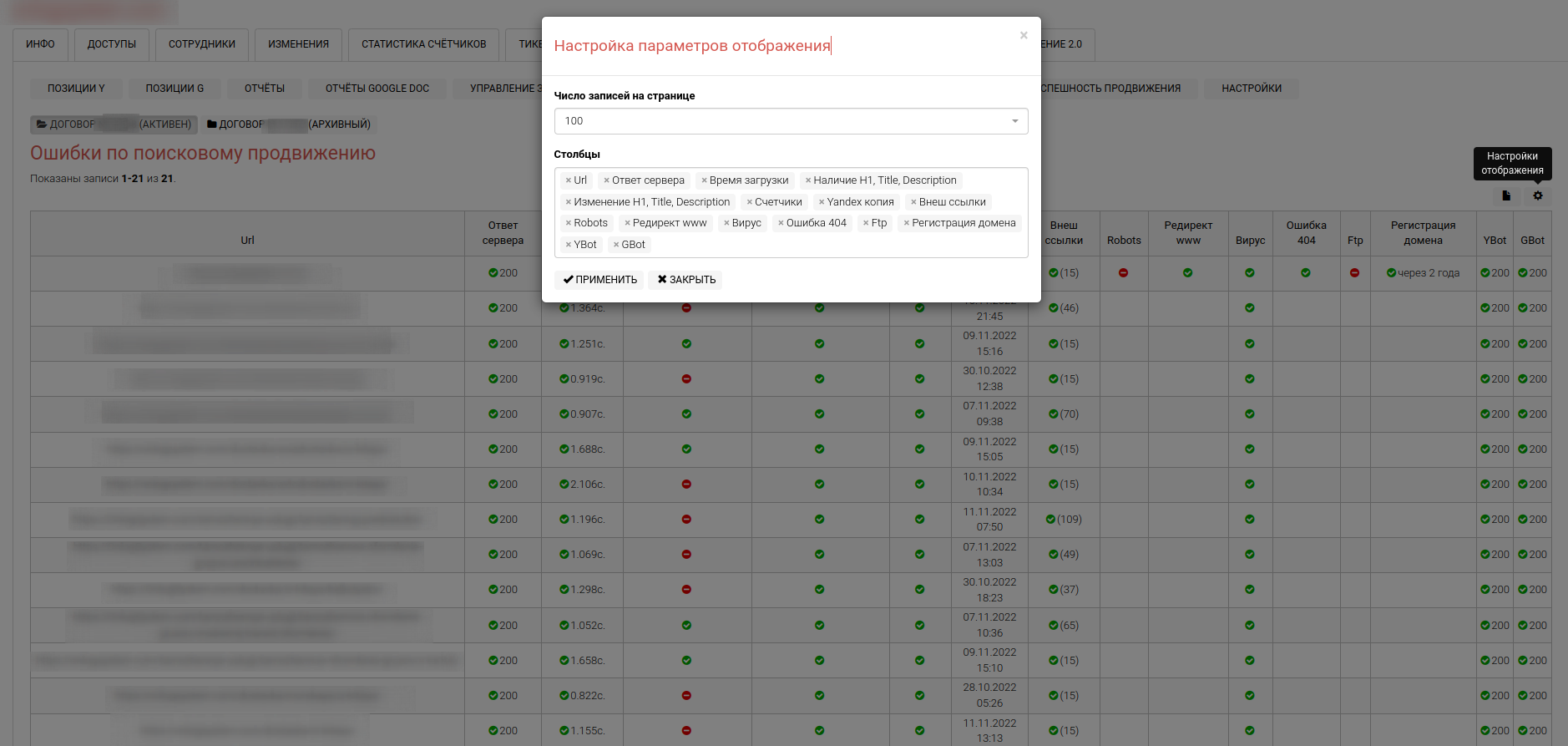Click the gear display settings icon
Viewport: 1568px width, 746px height.
click(x=1537, y=195)
